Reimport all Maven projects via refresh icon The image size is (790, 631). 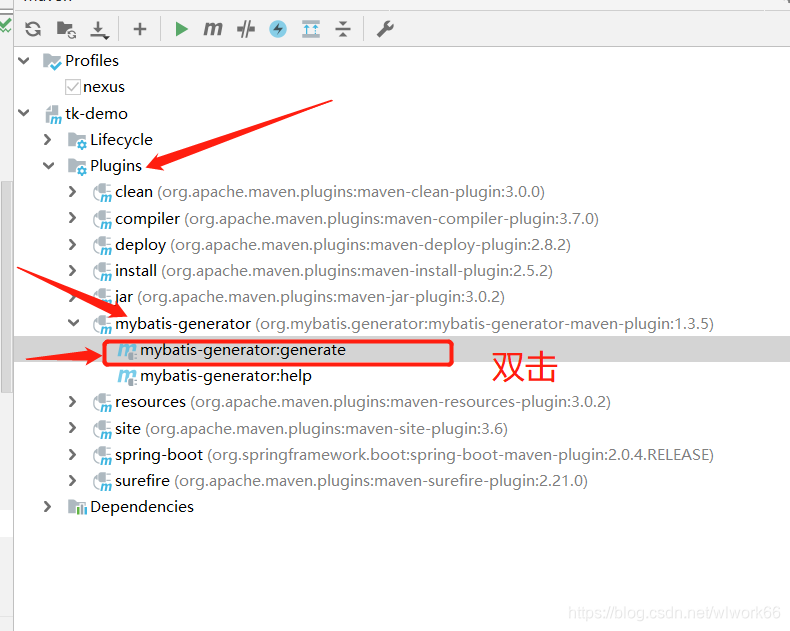(x=33, y=29)
